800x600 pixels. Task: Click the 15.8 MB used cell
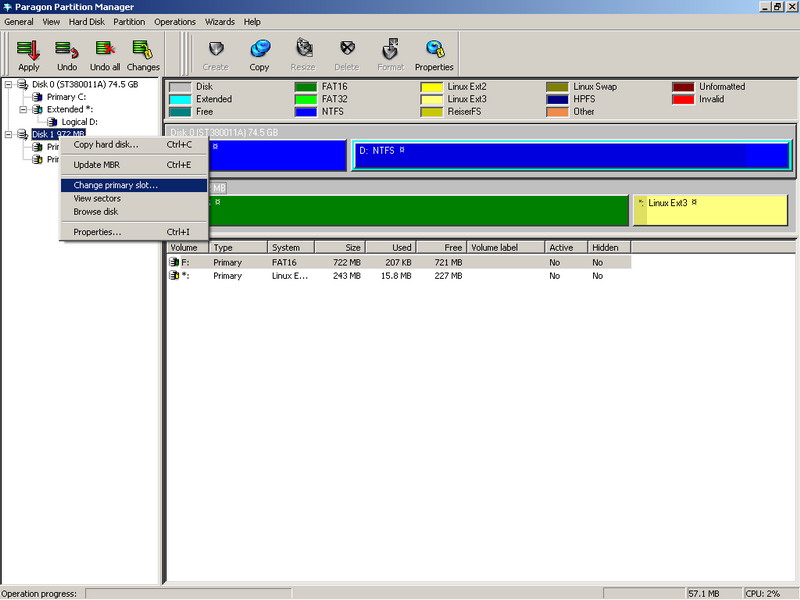tap(396, 276)
